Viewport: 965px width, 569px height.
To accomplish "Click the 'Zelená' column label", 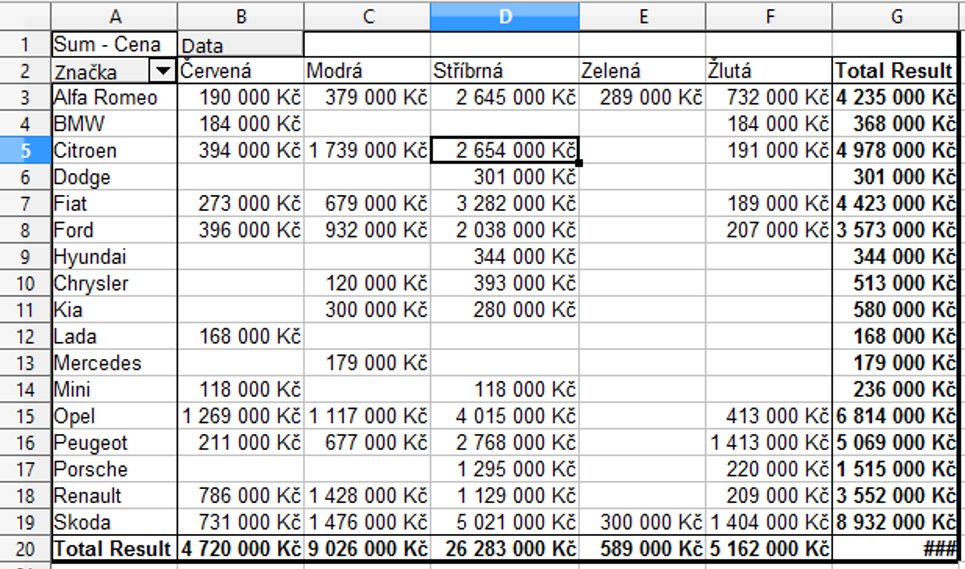I will 643,71.
